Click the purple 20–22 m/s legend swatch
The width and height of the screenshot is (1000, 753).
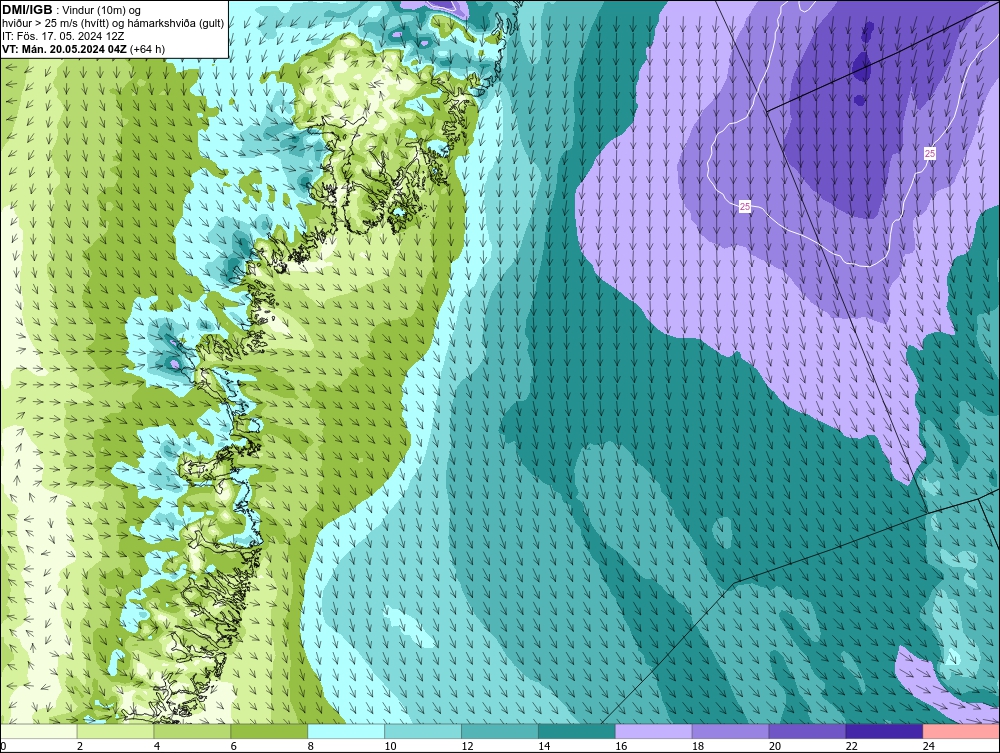pyautogui.click(x=807, y=731)
